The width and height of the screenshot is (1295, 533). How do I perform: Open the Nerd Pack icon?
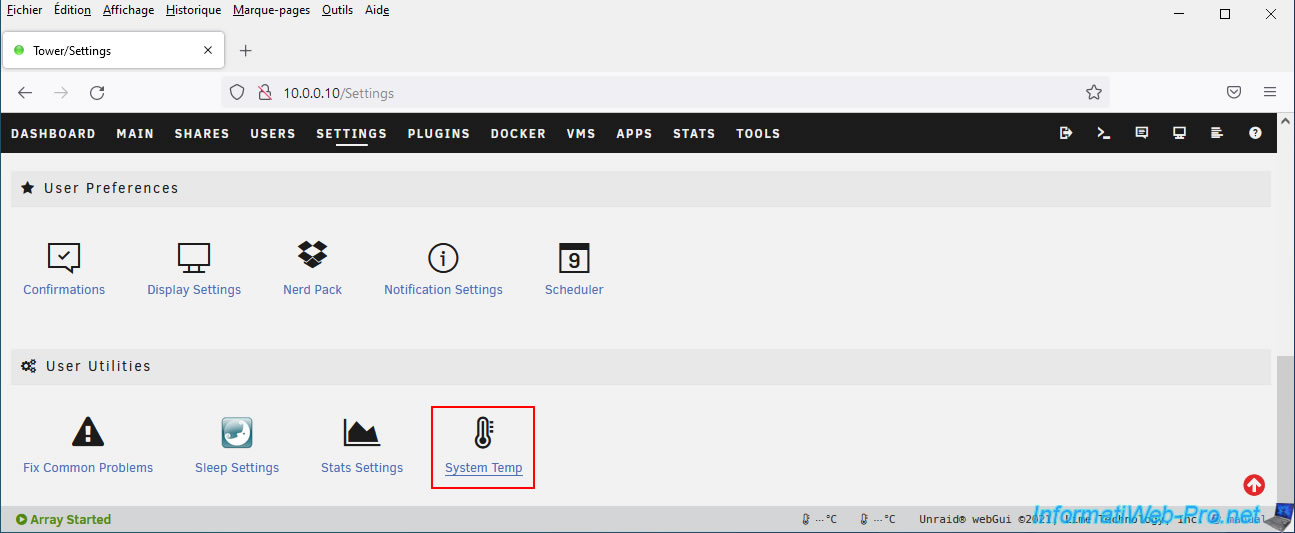[312, 256]
